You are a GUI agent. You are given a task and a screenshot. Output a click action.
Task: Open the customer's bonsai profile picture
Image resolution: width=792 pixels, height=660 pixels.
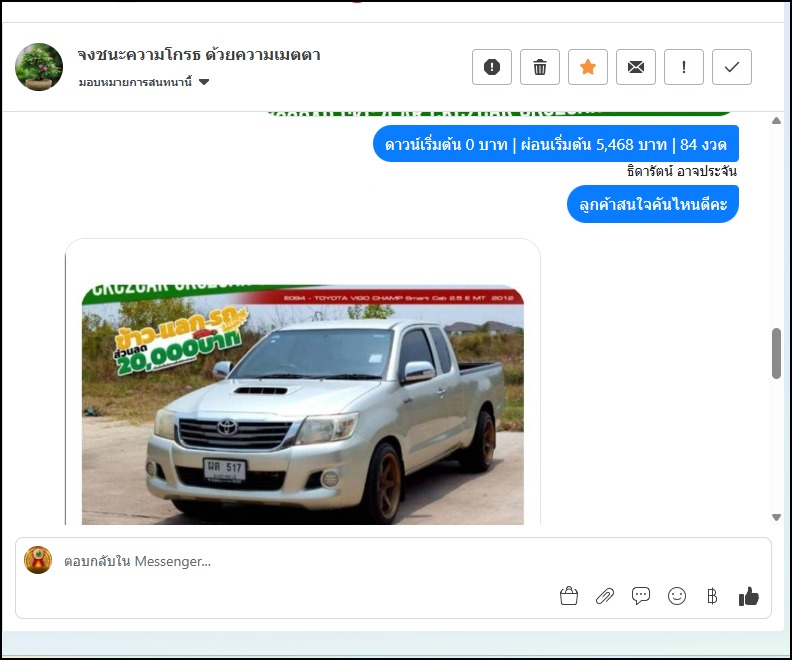(39, 67)
